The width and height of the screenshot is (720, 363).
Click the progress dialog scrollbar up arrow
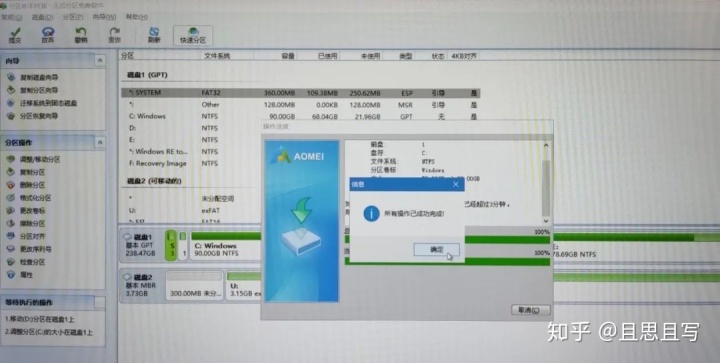546,145
